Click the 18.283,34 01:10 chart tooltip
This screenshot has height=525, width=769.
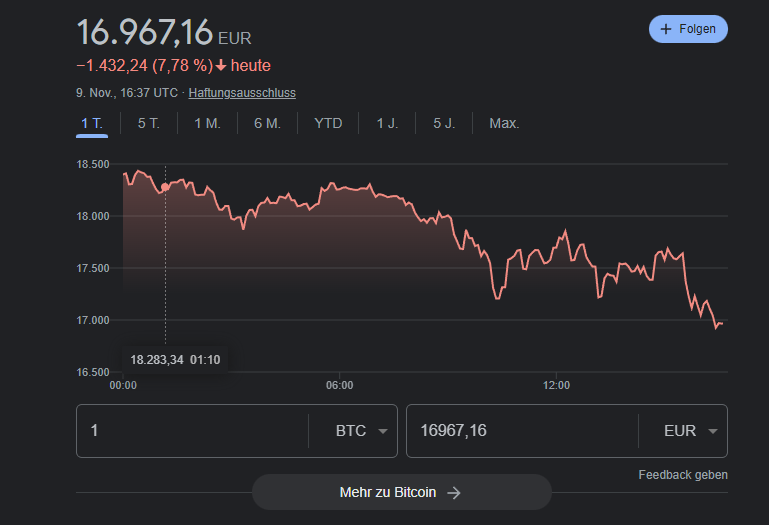coord(175,360)
